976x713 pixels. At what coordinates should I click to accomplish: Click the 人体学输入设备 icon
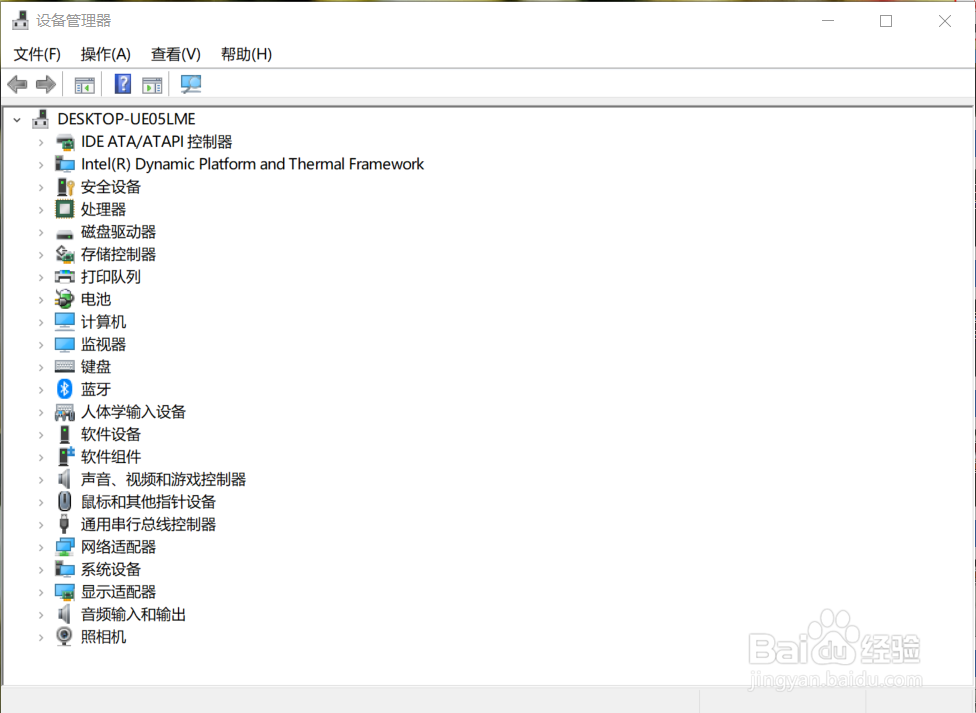click(x=65, y=412)
